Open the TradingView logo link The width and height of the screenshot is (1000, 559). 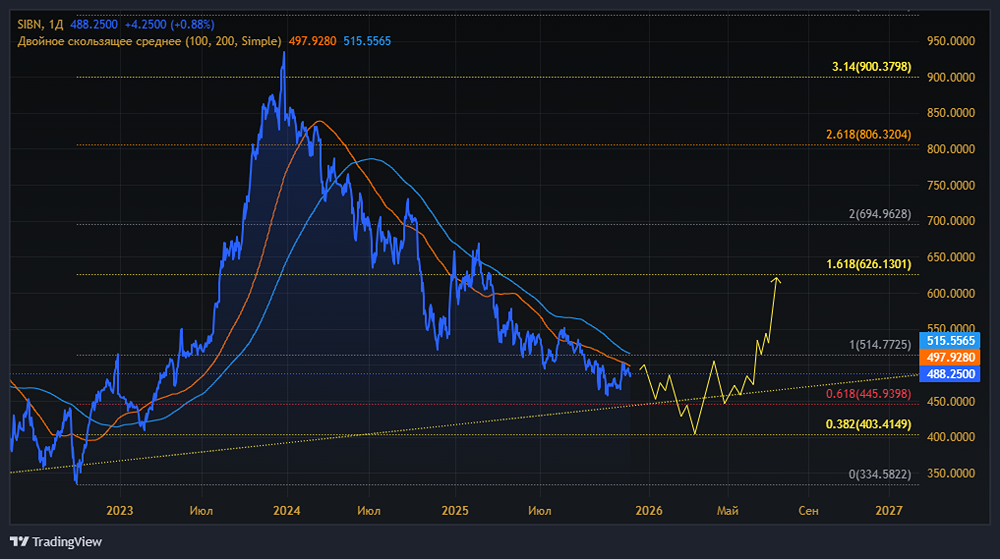(x=56, y=541)
